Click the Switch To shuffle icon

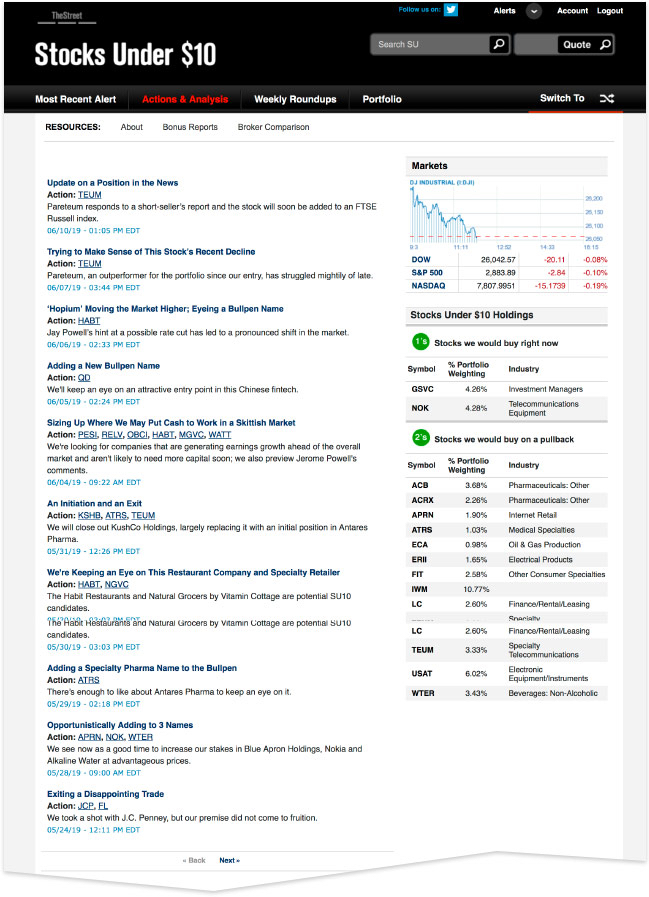tap(607, 98)
